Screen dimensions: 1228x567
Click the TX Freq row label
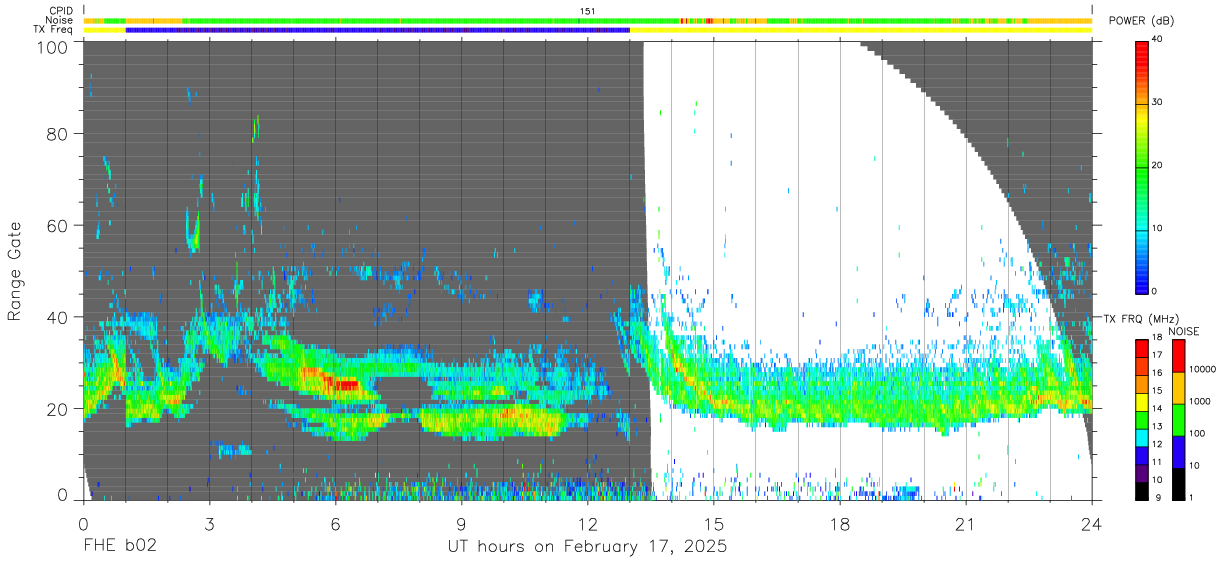click(54, 30)
